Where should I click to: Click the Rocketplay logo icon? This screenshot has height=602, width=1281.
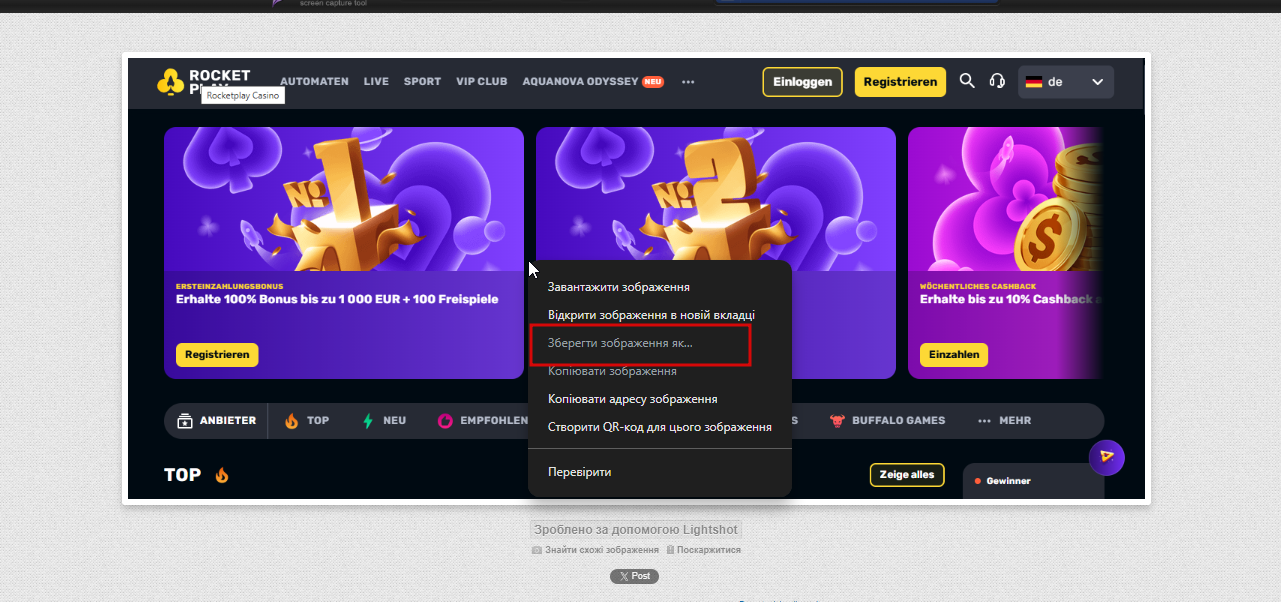point(170,82)
